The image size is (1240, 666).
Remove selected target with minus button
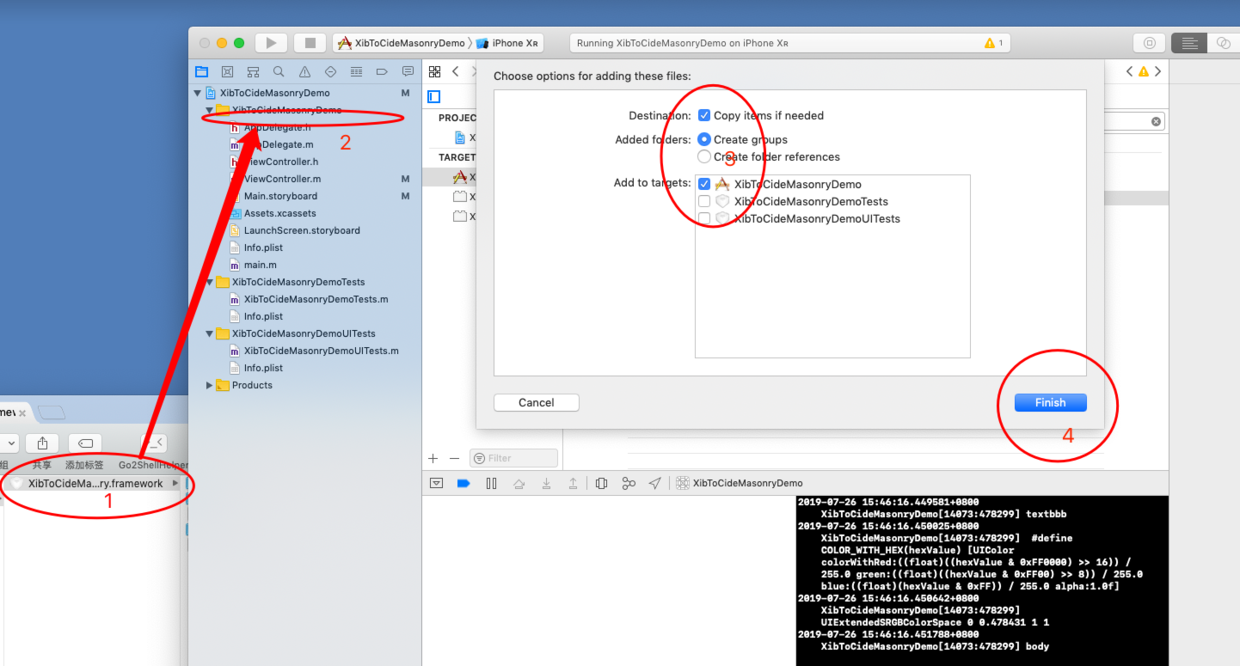(454, 458)
